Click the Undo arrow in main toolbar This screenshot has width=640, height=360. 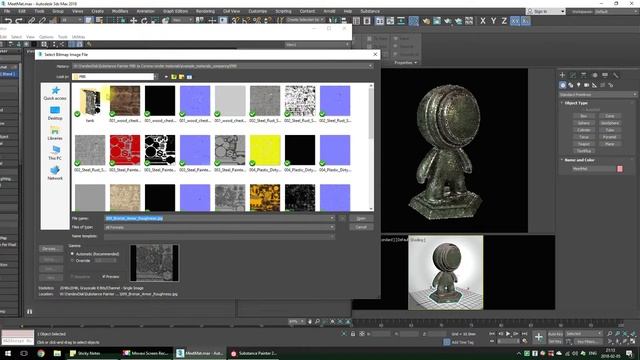8,20
